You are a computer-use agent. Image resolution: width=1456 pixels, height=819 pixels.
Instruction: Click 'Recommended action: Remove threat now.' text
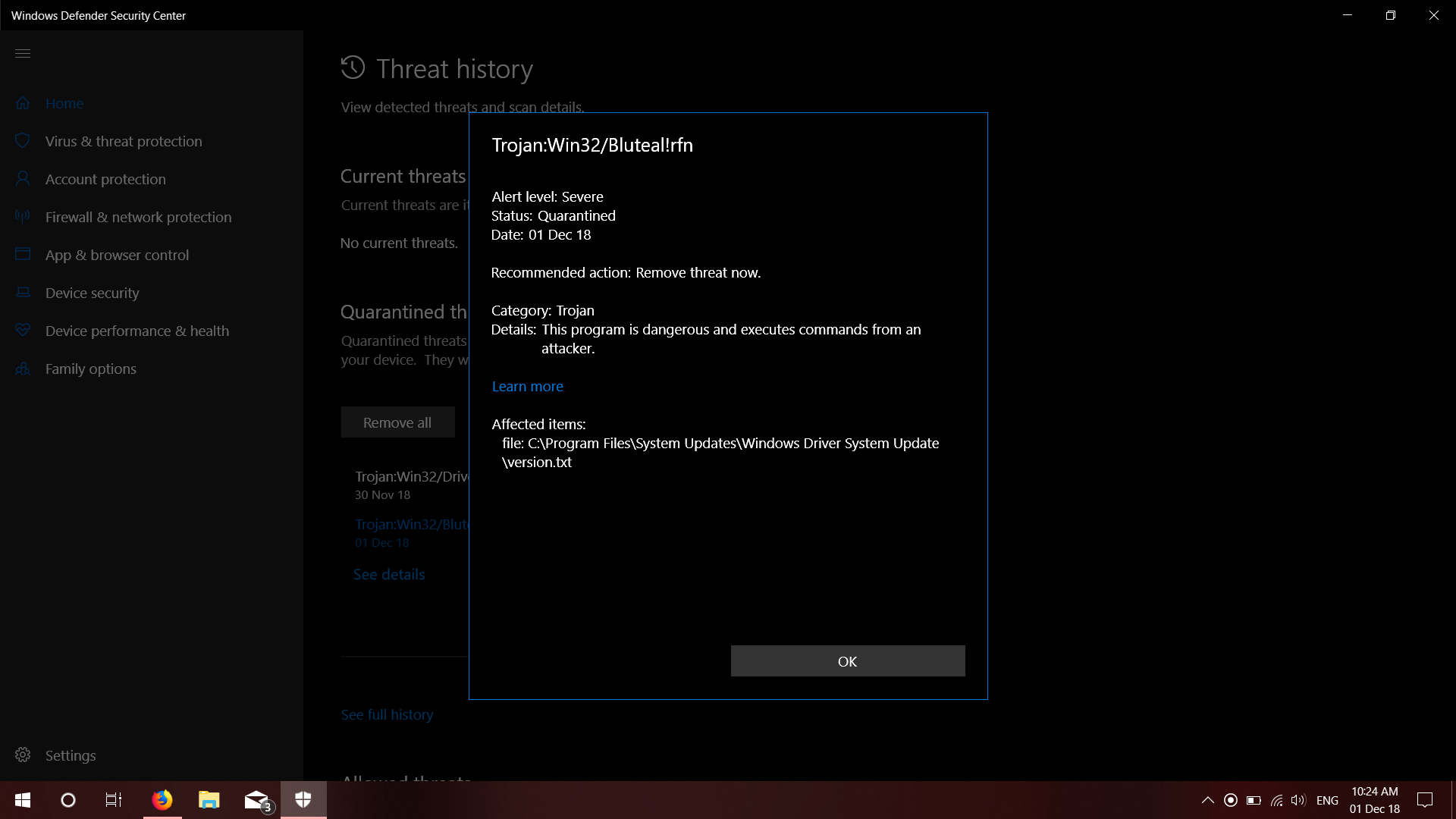point(626,272)
